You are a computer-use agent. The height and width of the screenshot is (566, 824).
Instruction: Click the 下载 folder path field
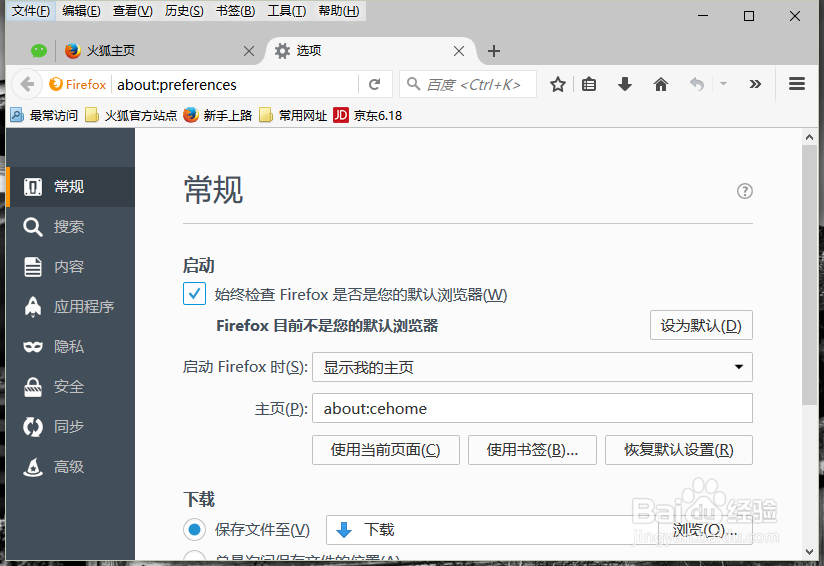click(x=491, y=530)
